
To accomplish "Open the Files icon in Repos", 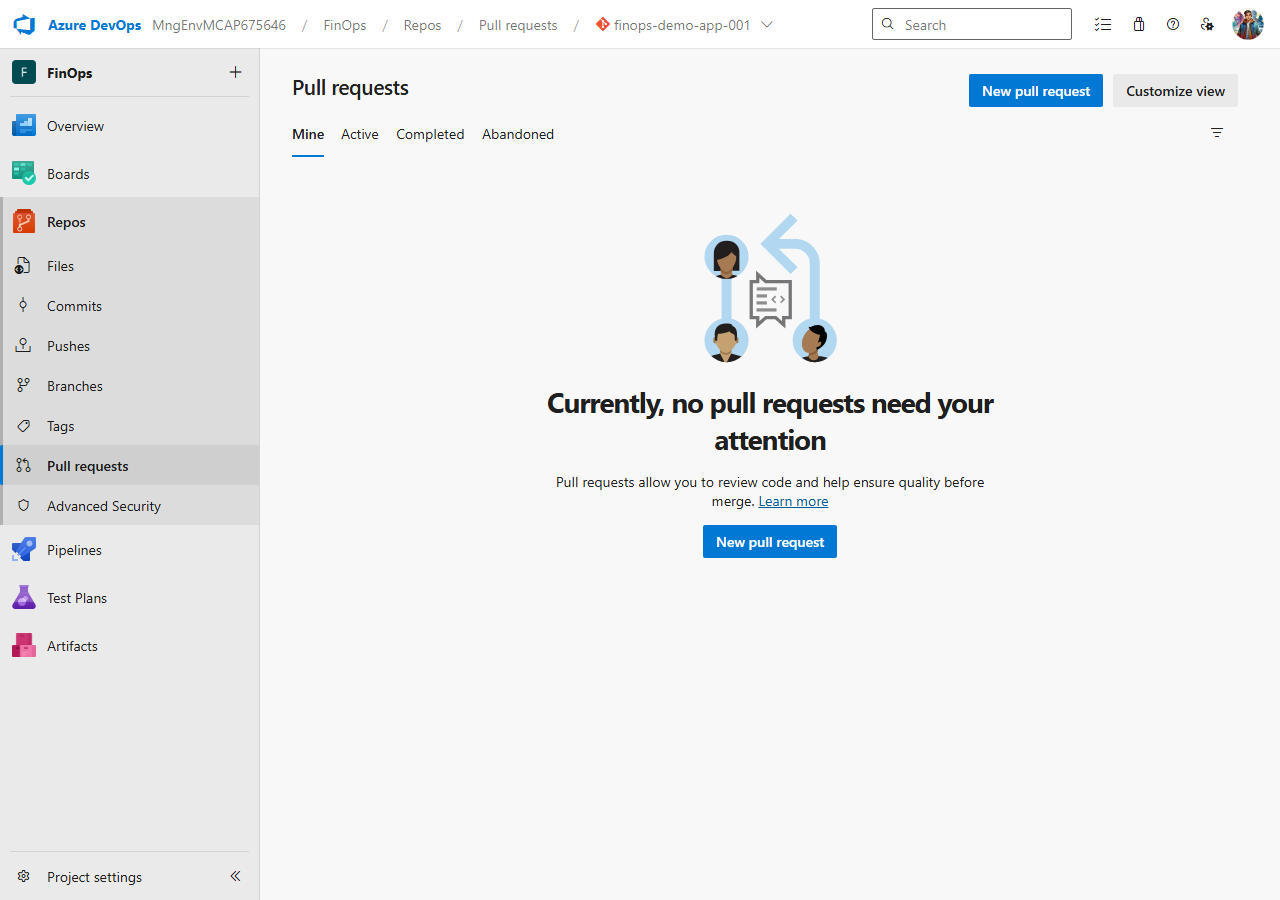I will 23,266.
